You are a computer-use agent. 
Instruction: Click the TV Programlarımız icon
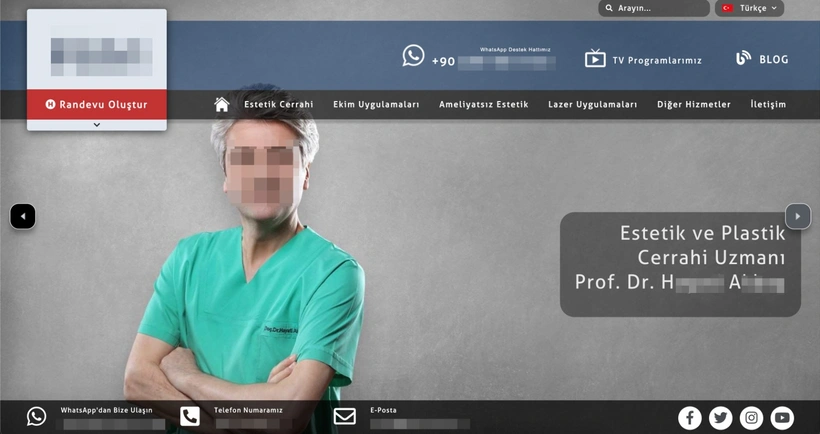[x=595, y=59]
